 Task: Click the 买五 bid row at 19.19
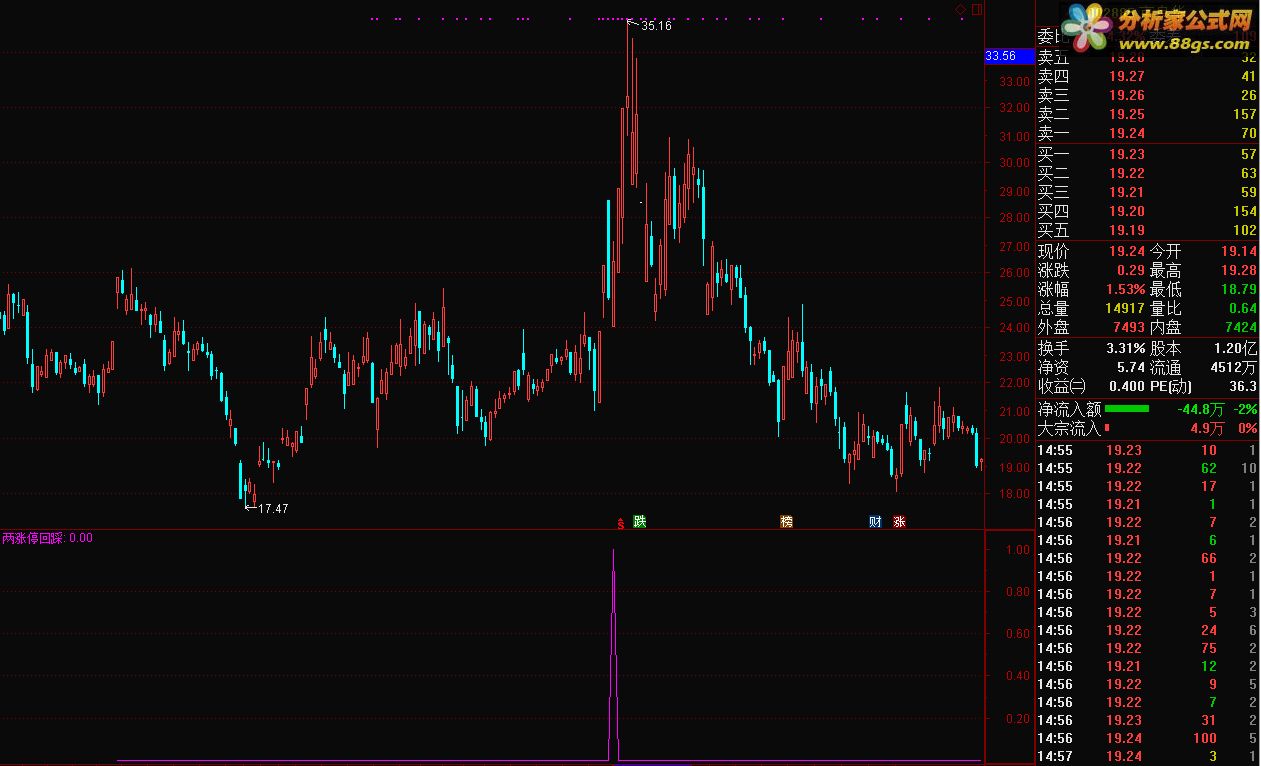[1147, 230]
